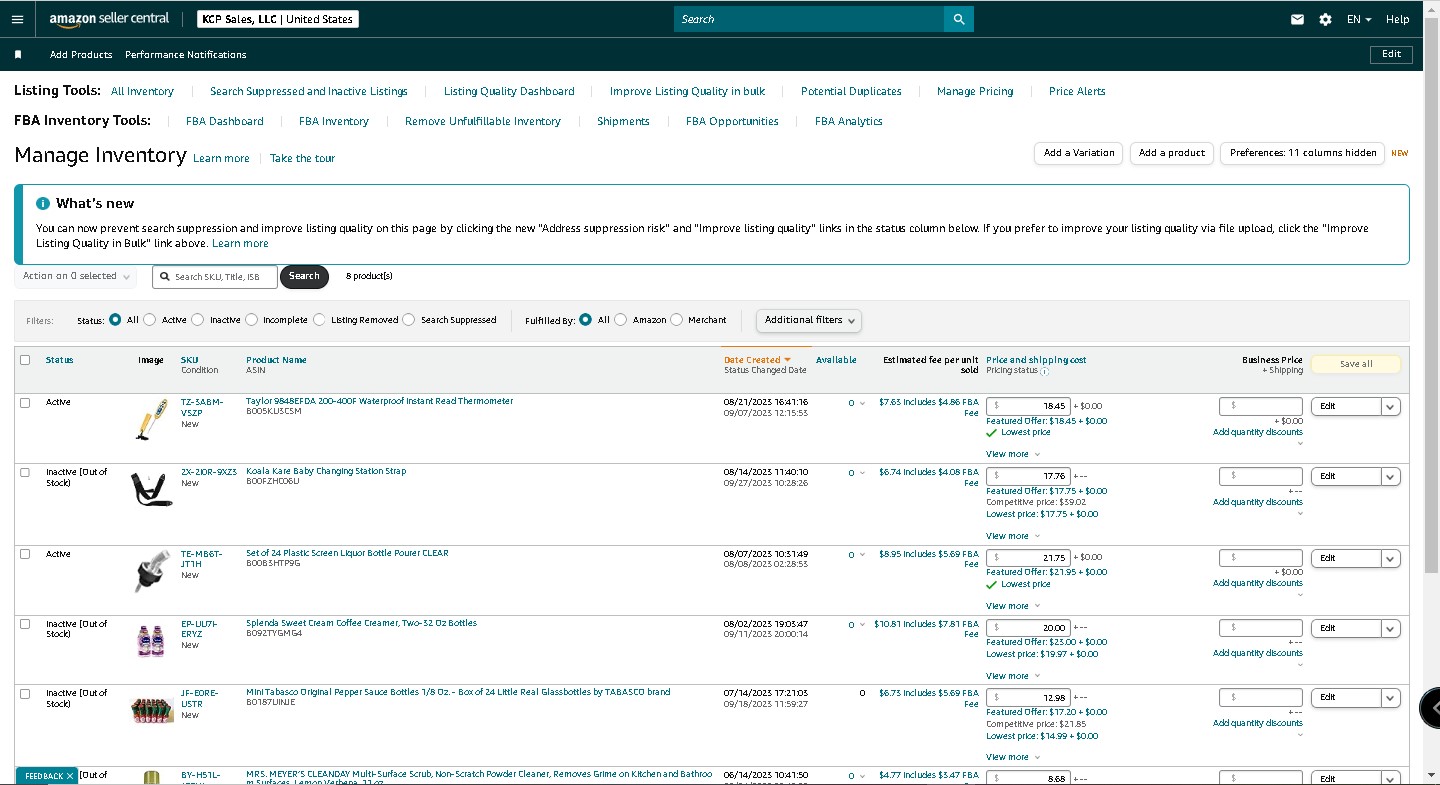Screen dimensions: 1440x785
Task: Open the Listing Quality Dashboard
Action: point(509,91)
